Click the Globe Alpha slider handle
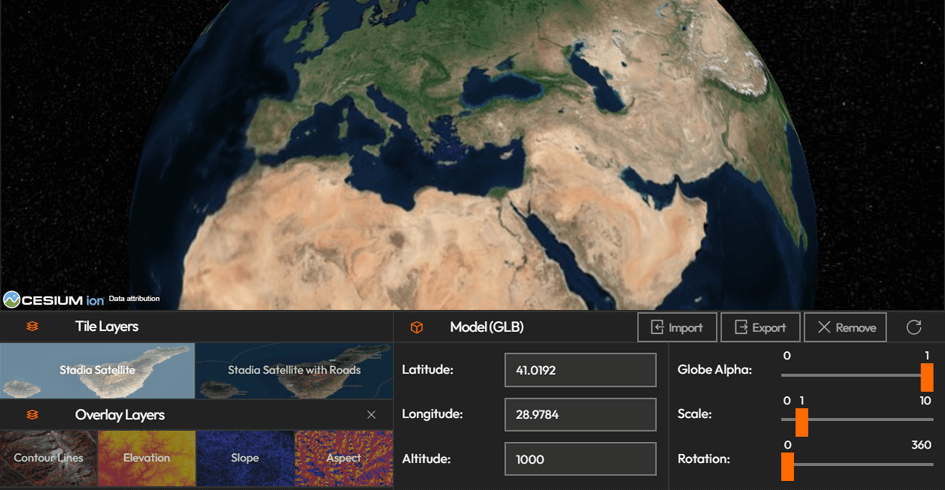The height and width of the screenshot is (490, 945). (x=927, y=377)
